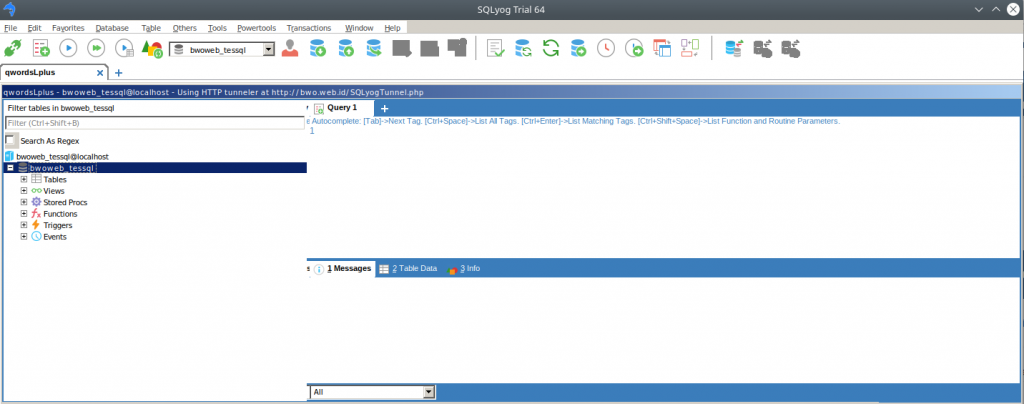Click the green circular refresh arrows icon
The height and width of the screenshot is (404, 1024).
[x=550, y=48]
